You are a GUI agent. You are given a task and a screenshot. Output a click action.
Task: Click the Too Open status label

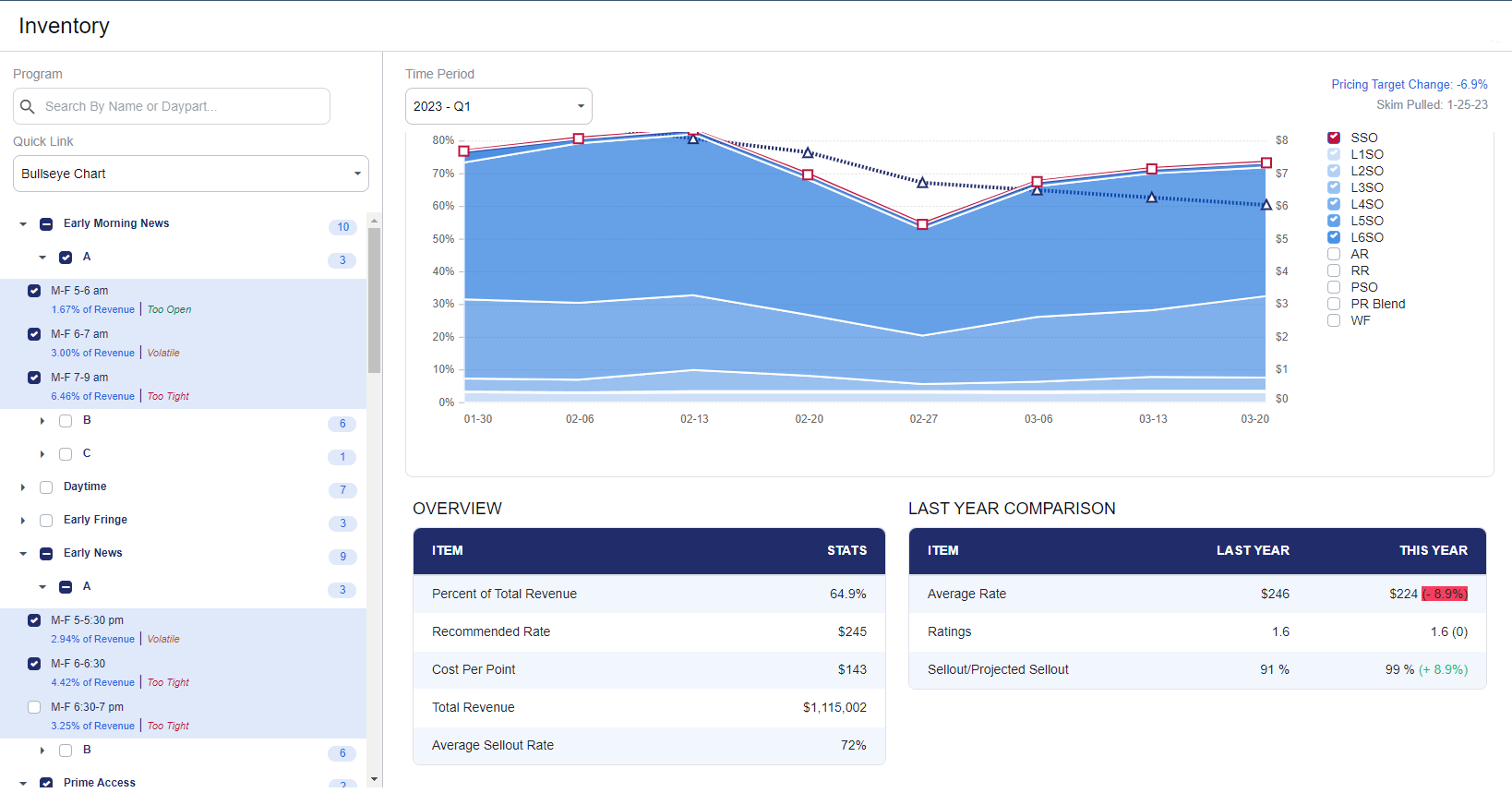[x=170, y=309]
